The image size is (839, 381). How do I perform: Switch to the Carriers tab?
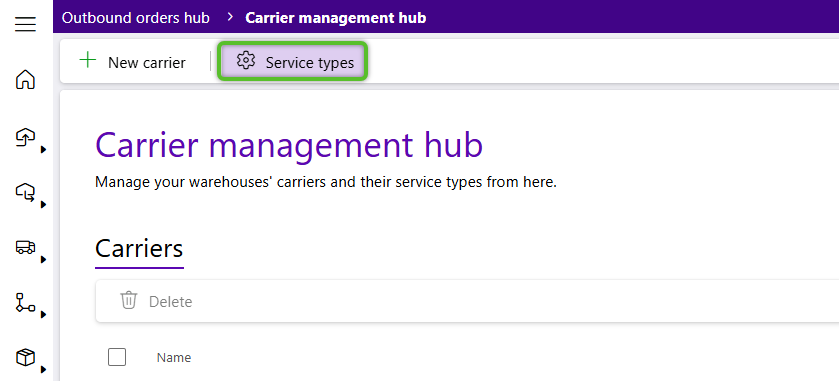coord(139,249)
